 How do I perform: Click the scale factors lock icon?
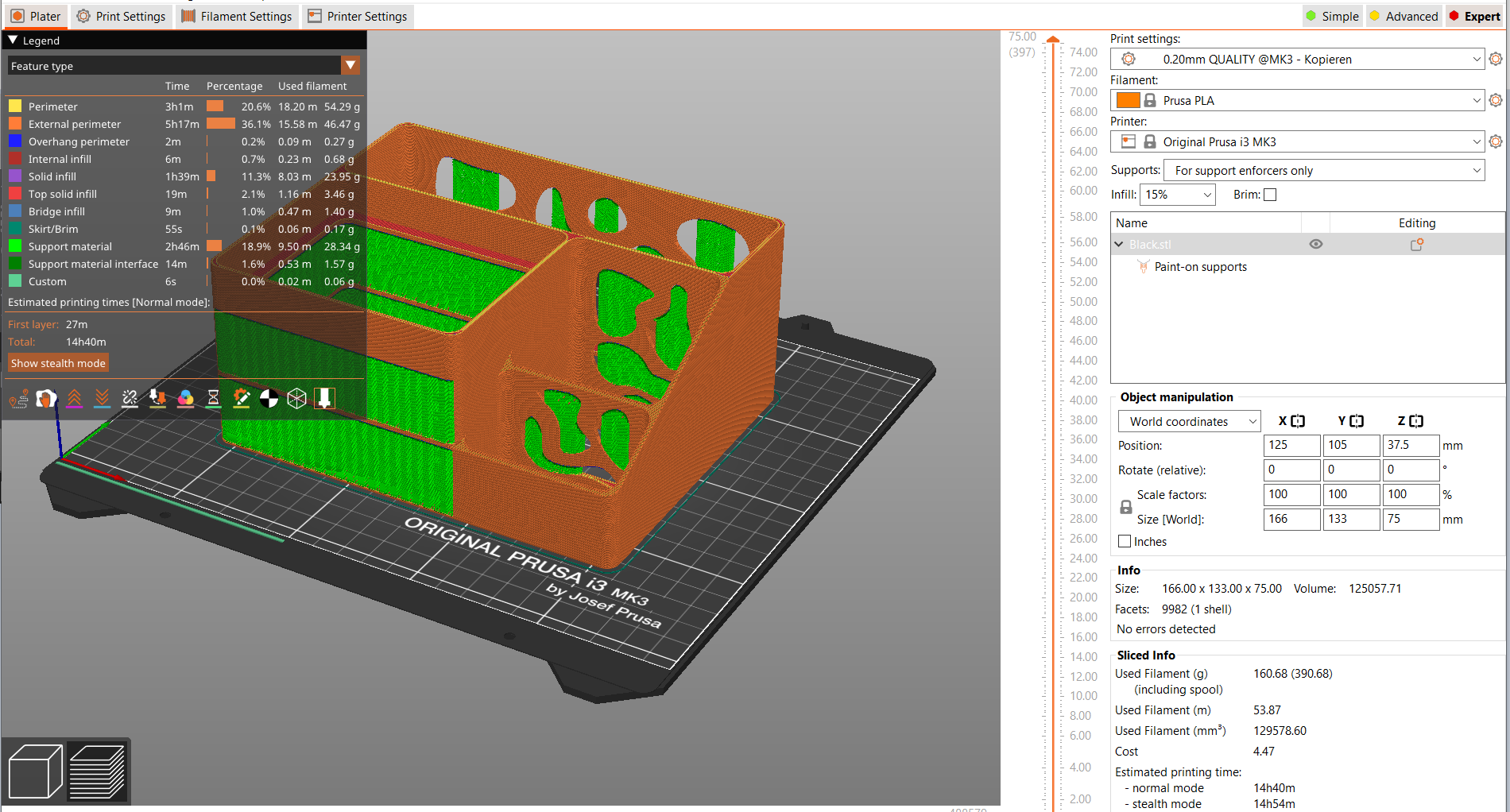coord(1125,507)
